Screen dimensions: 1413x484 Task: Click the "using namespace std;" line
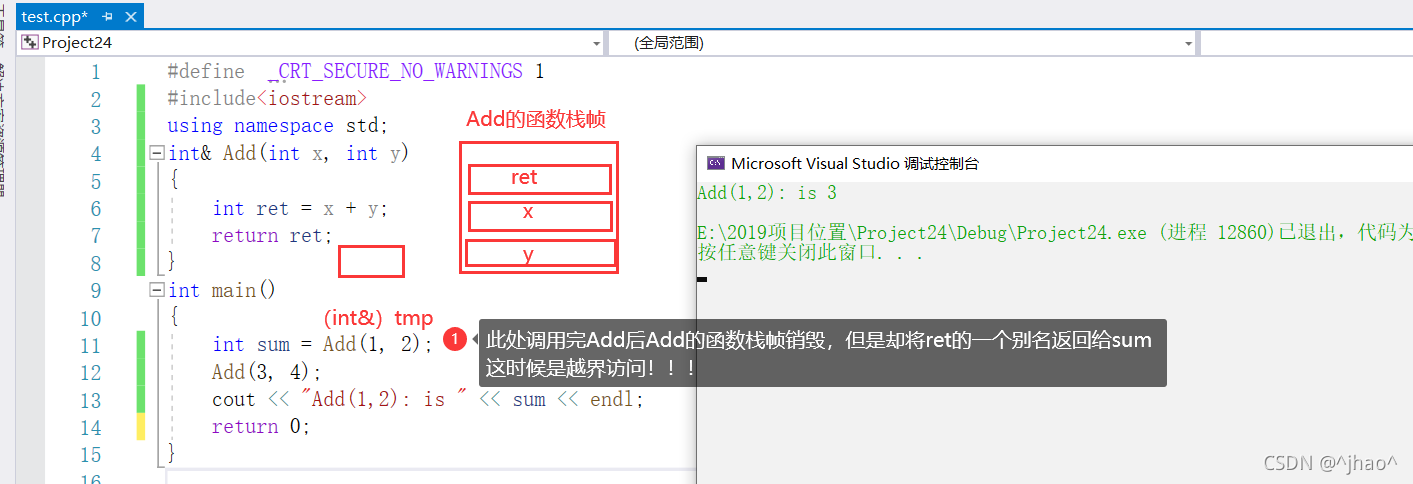[x=277, y=126]
